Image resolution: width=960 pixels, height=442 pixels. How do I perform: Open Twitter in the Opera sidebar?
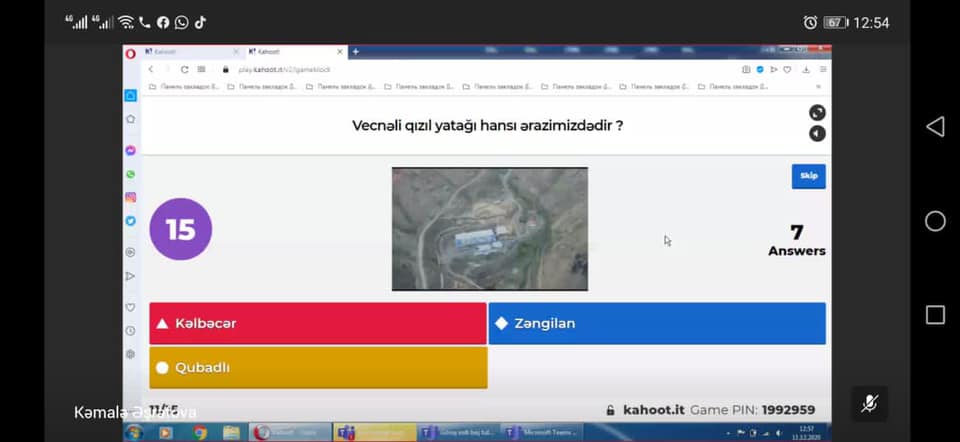[130, 221]
